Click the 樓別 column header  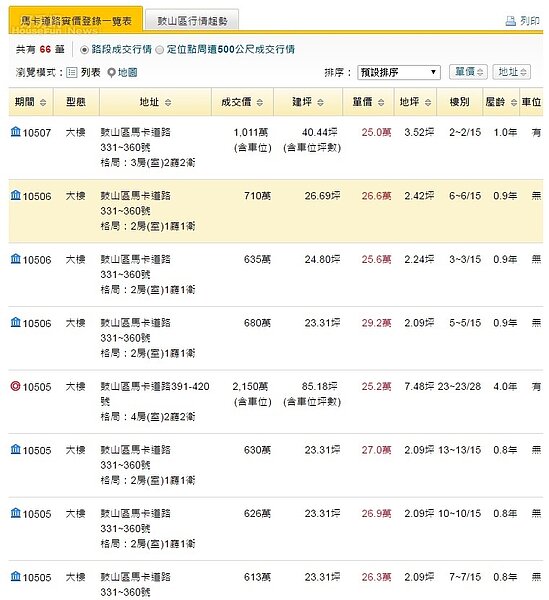coord(459,102)
